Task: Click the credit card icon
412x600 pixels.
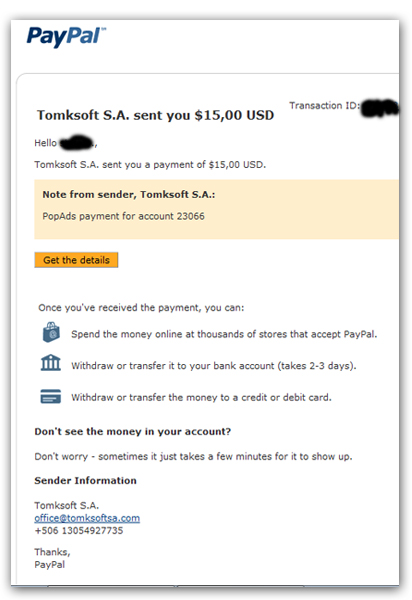Action: (x=50, y=396)
